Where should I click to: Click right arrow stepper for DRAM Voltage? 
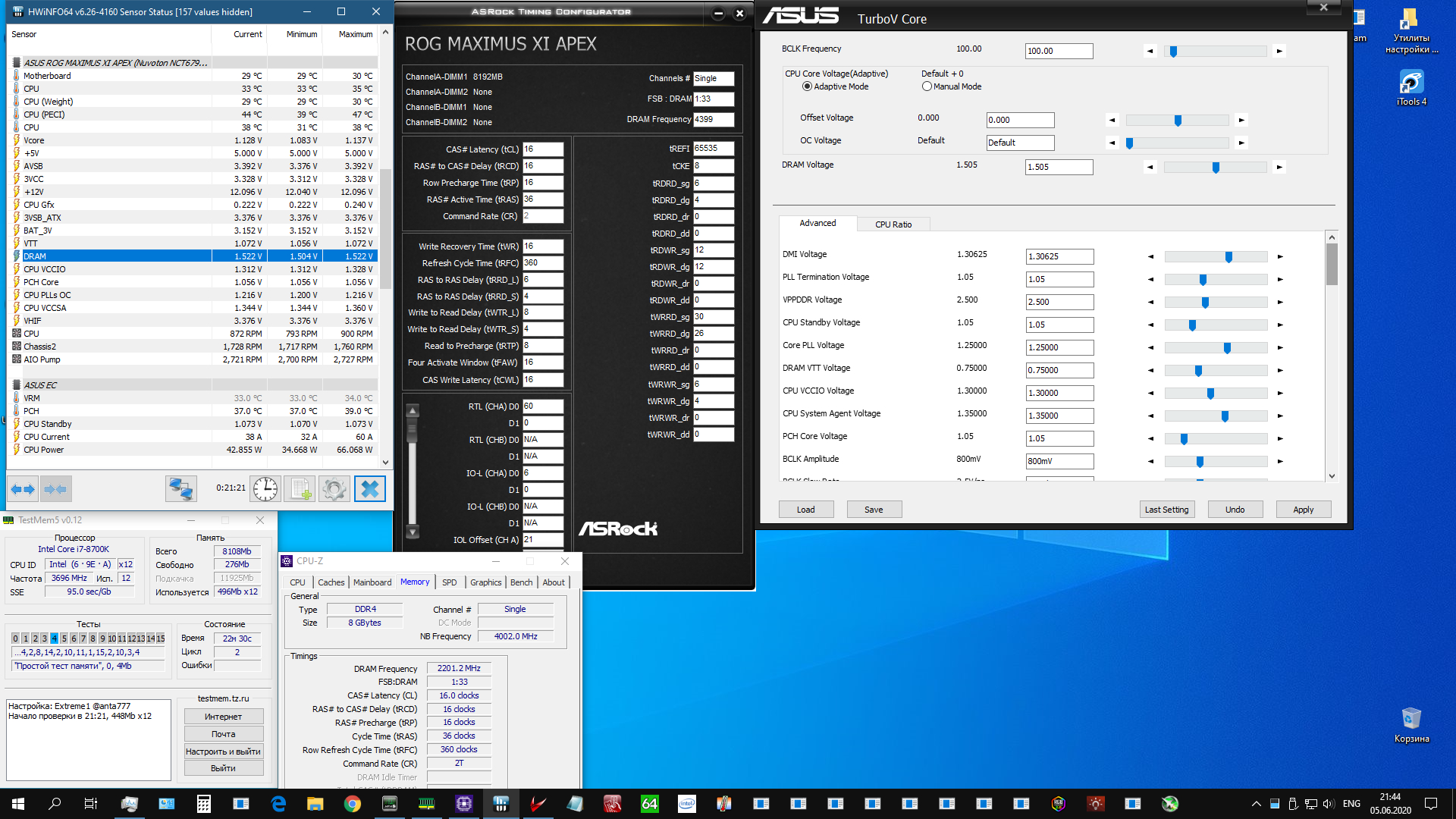tap(1279, 167)
